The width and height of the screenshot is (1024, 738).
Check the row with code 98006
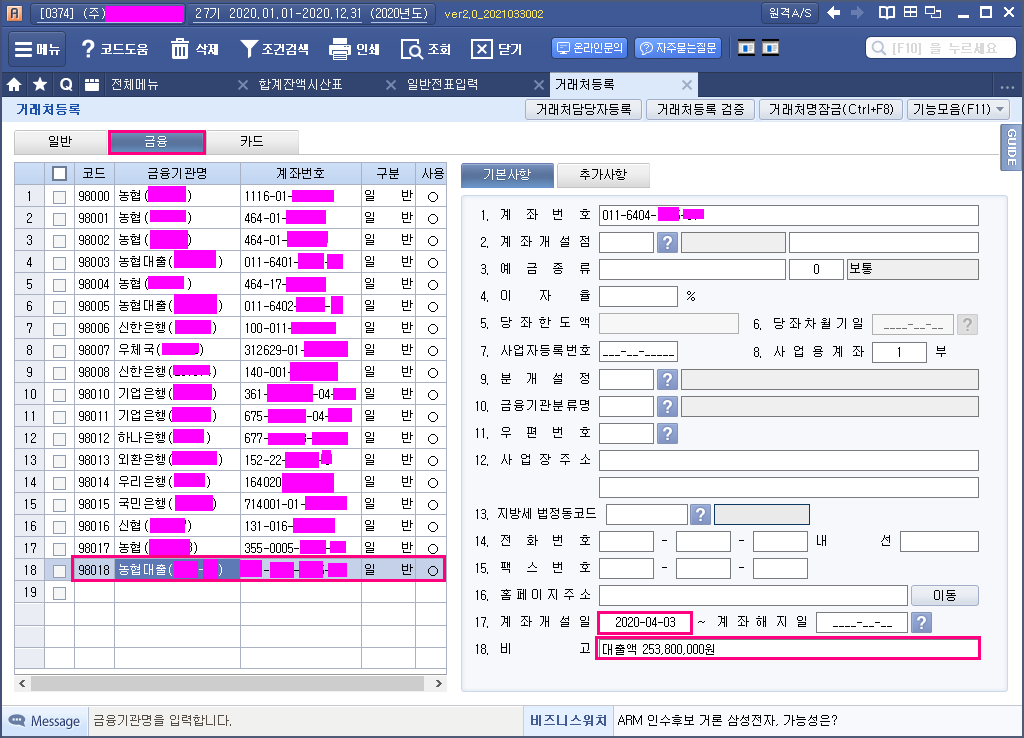pos(59,329)
